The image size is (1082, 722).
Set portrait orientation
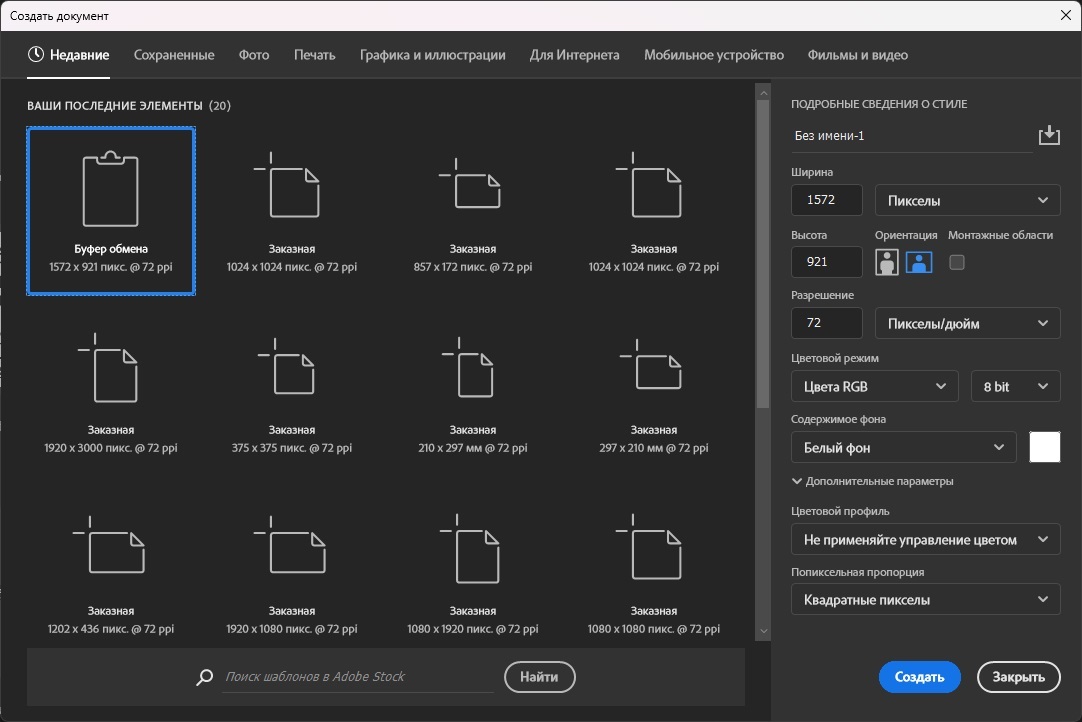(887, 262)
